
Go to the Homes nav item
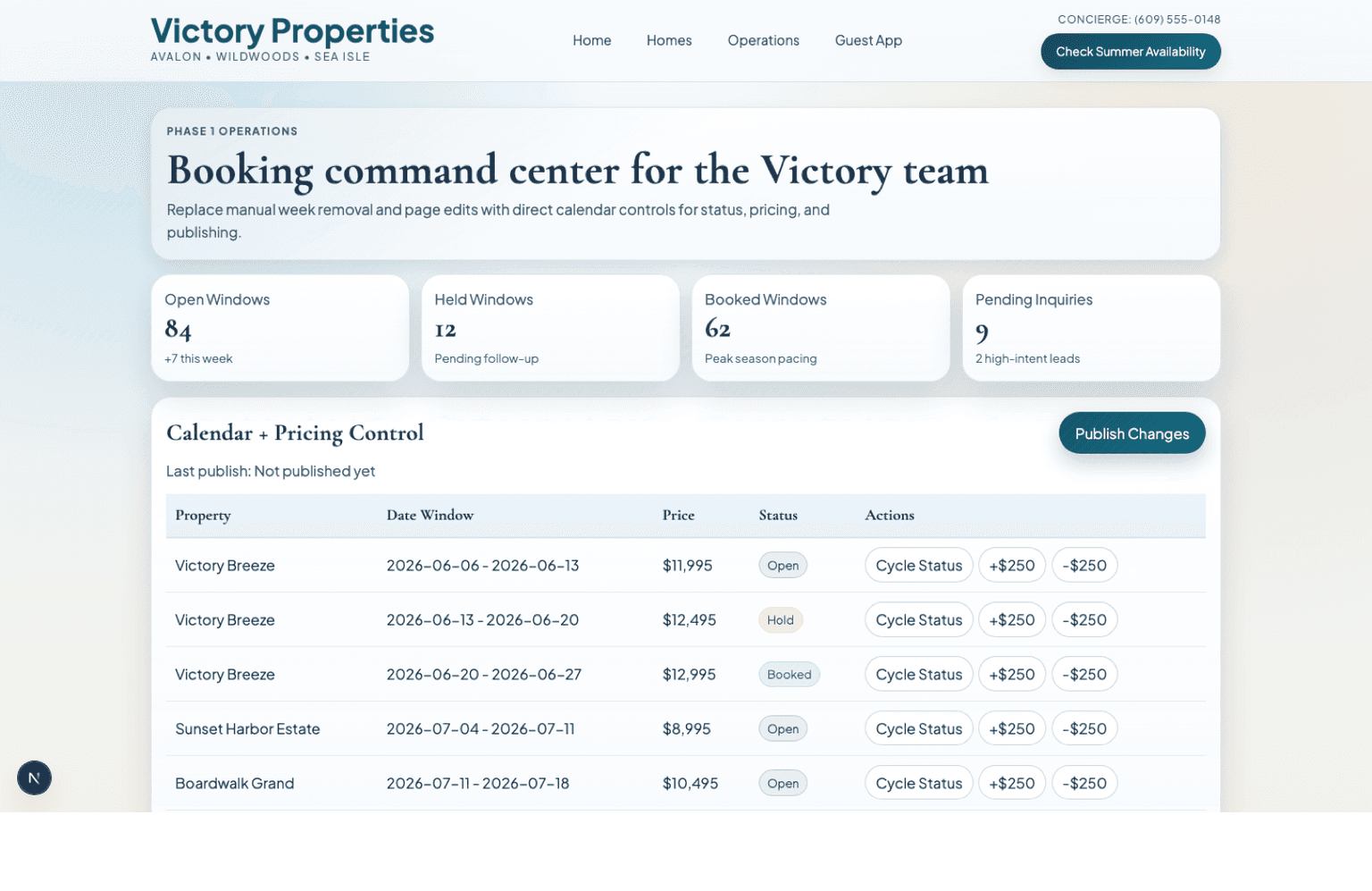pyautogui.click(x=668, y=40)
